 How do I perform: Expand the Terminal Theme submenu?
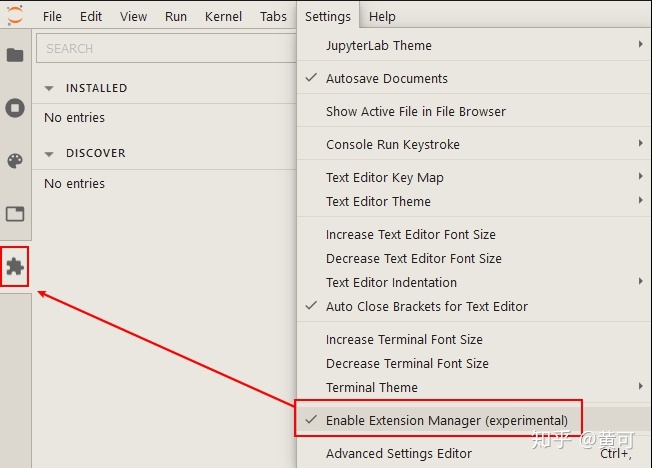[474, 387]
